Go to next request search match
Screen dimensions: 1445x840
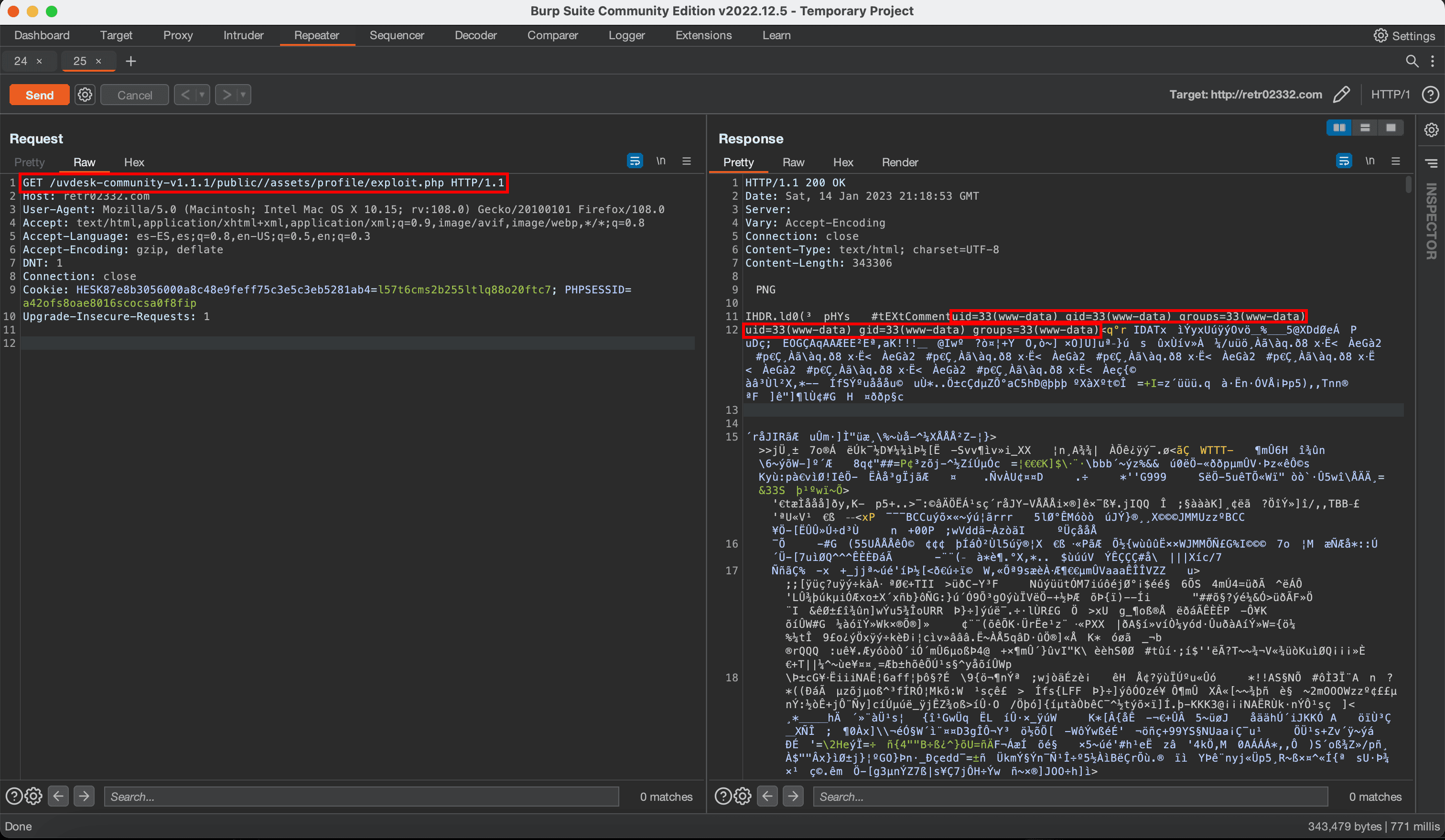(84, 796)
